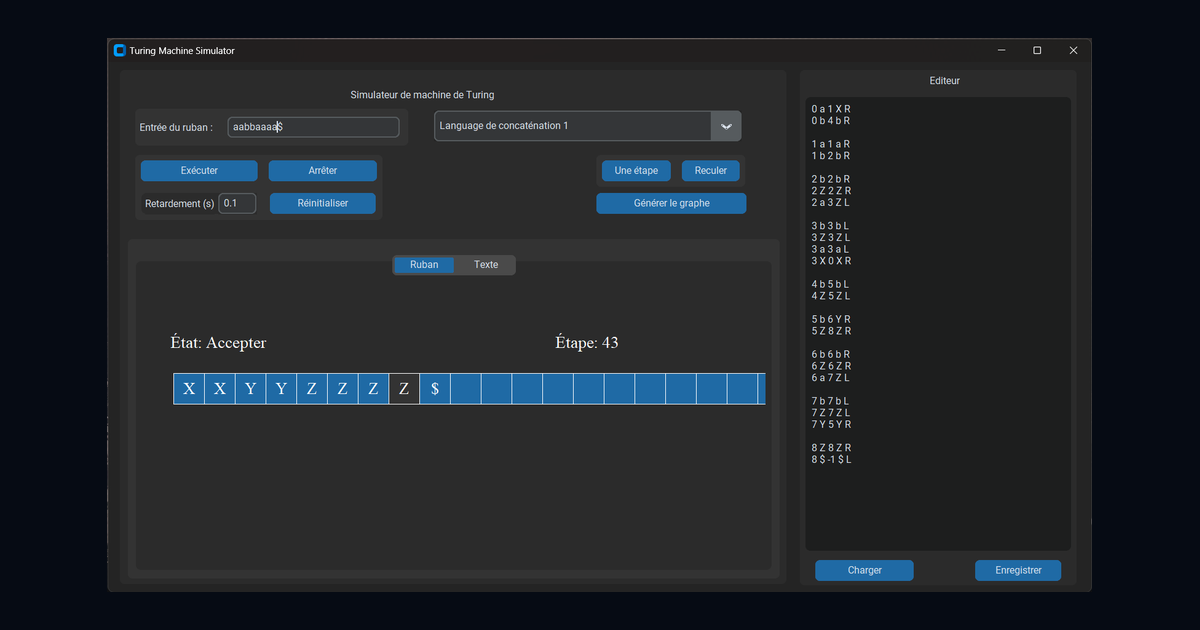
Task: Click the 'Simulateur de machine de Turing' heading
Action: pos(422,95)
